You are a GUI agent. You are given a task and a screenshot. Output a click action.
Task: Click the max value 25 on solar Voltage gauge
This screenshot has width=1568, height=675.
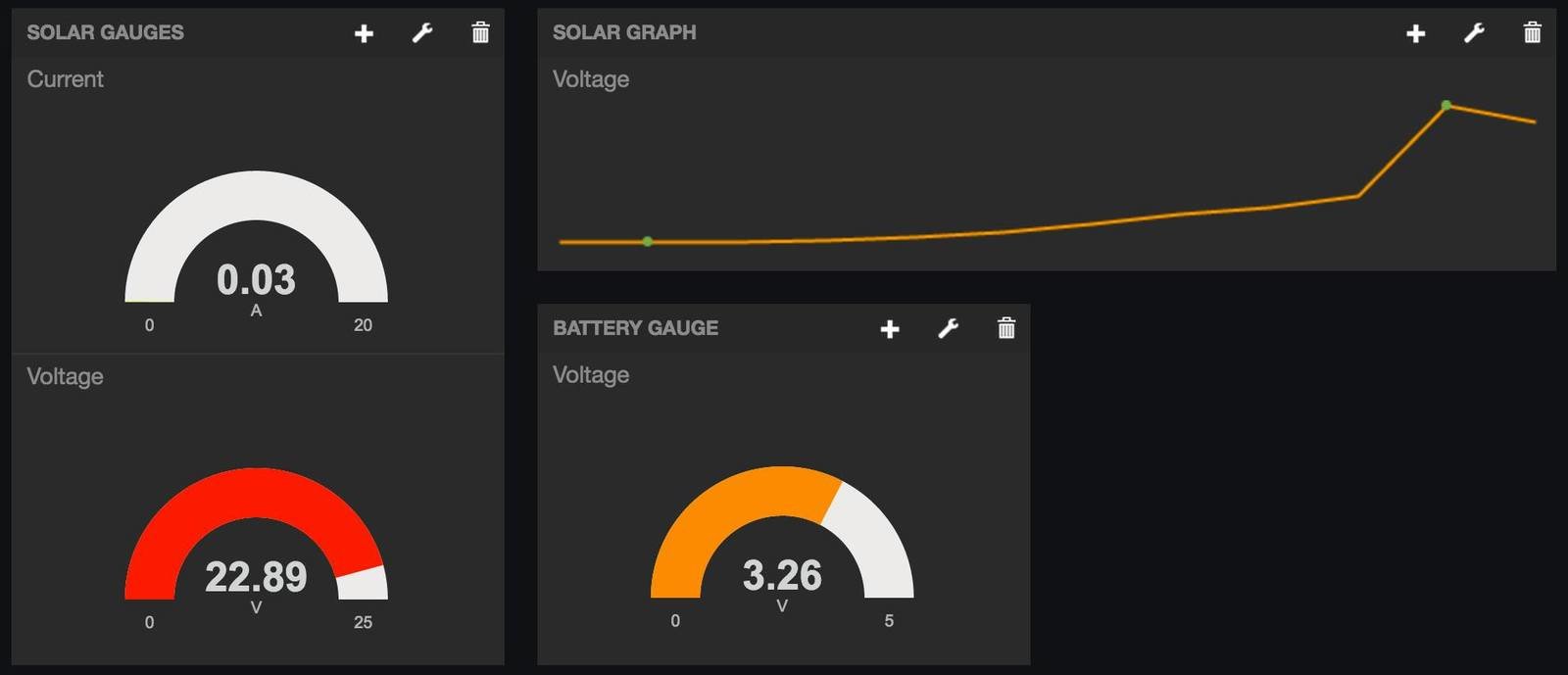coord(363,622)
